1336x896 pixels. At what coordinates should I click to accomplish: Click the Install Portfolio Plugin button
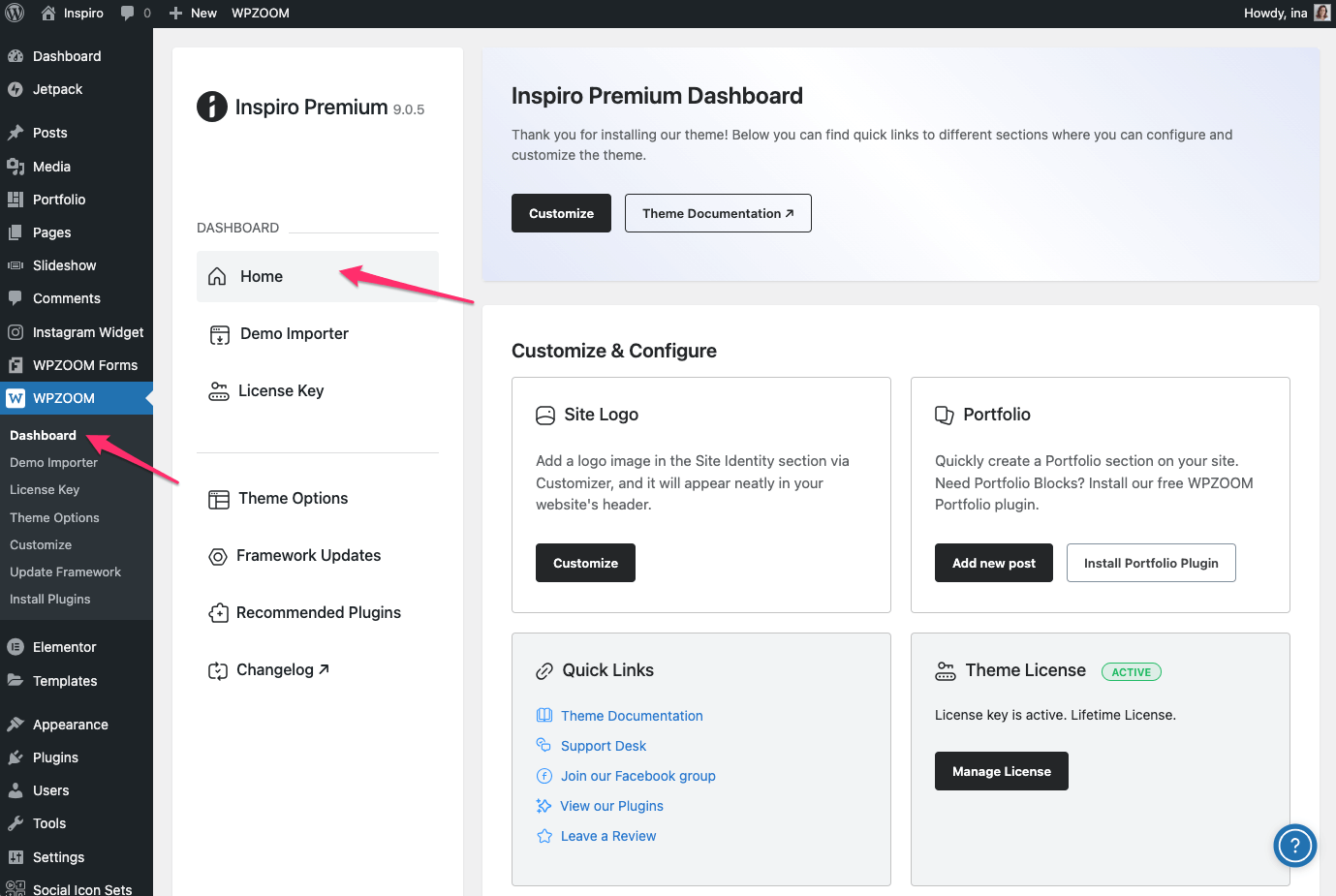[x=1150, y=563]
